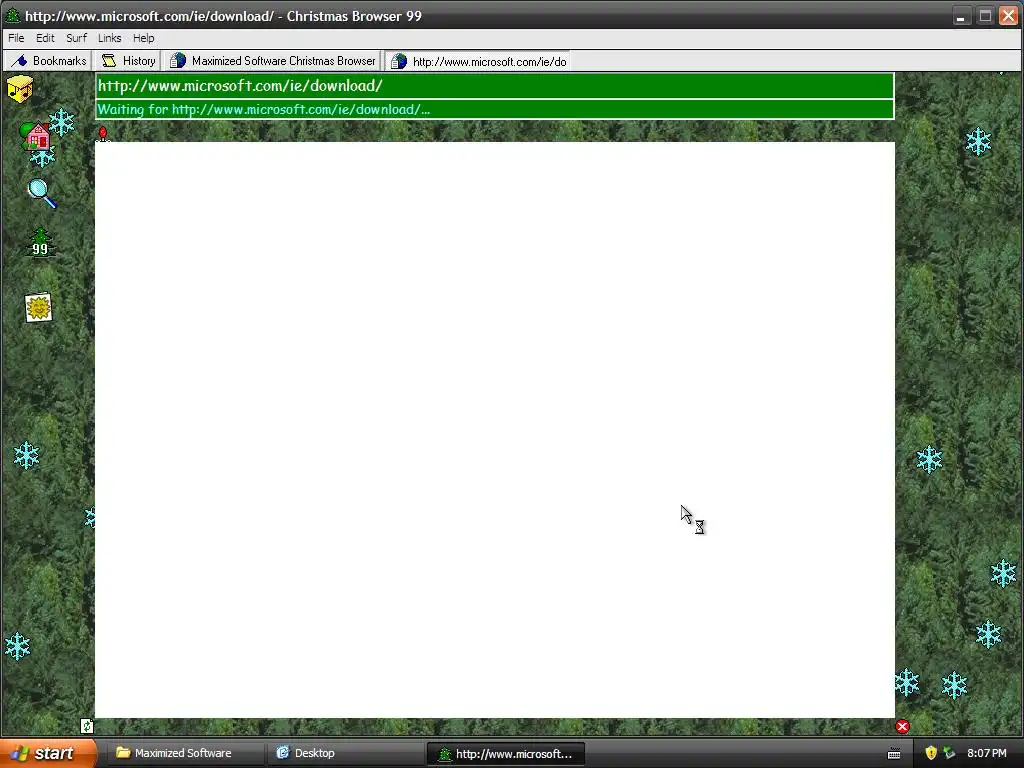
Task: Click the small green document icon at bottom-left
Action: coord(87,726)
